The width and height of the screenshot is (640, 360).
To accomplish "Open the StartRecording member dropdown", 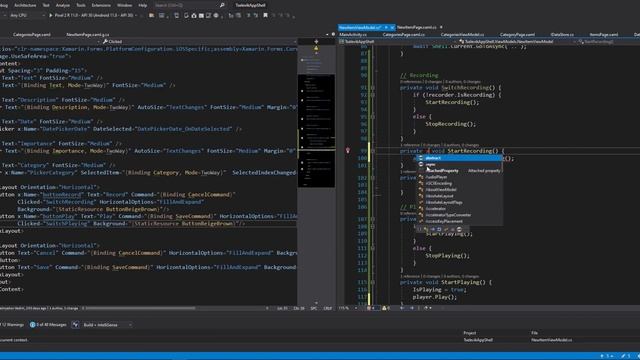I will point(608,42).
